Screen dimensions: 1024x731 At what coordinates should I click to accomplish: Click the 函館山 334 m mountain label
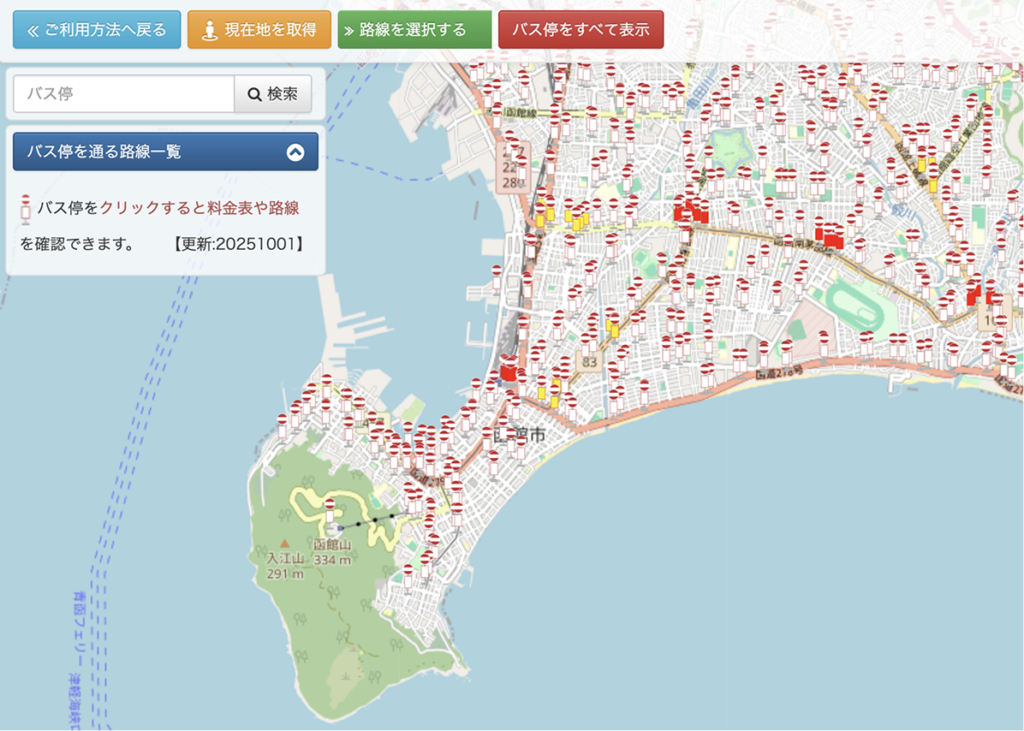coord(332,553)
